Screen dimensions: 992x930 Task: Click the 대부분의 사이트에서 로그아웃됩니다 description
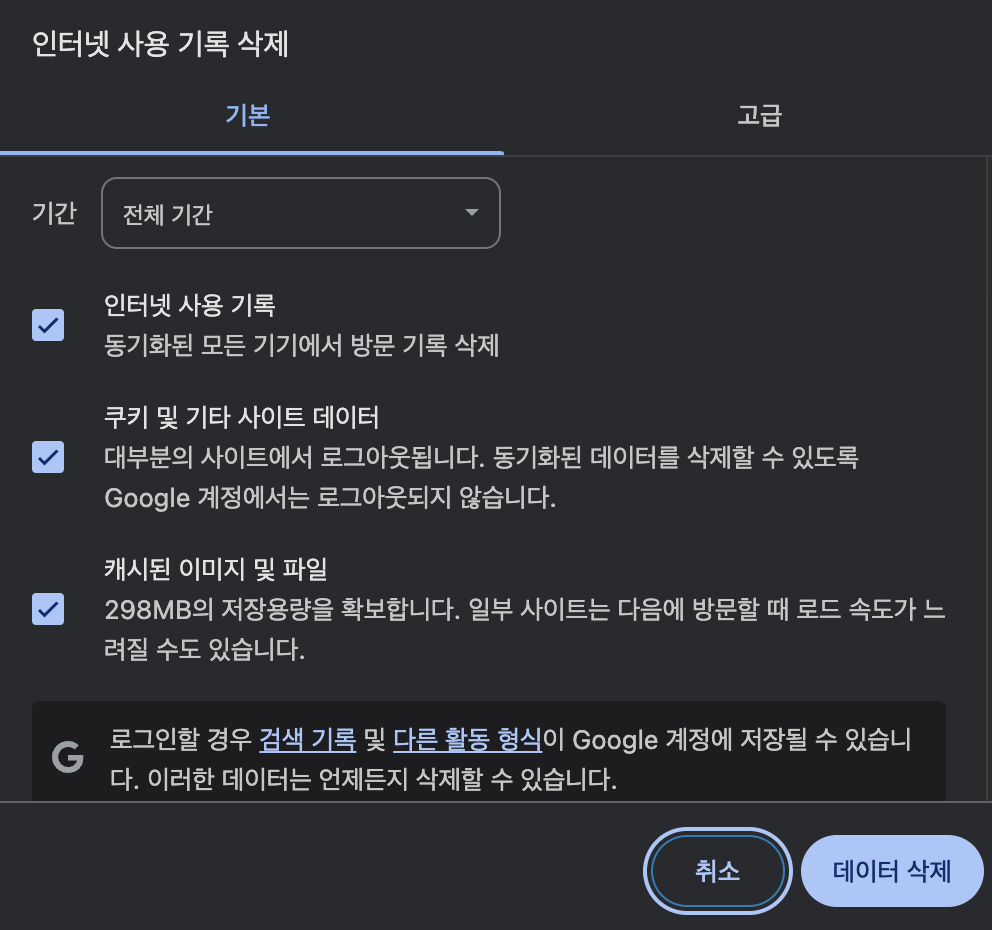(481, 478)
